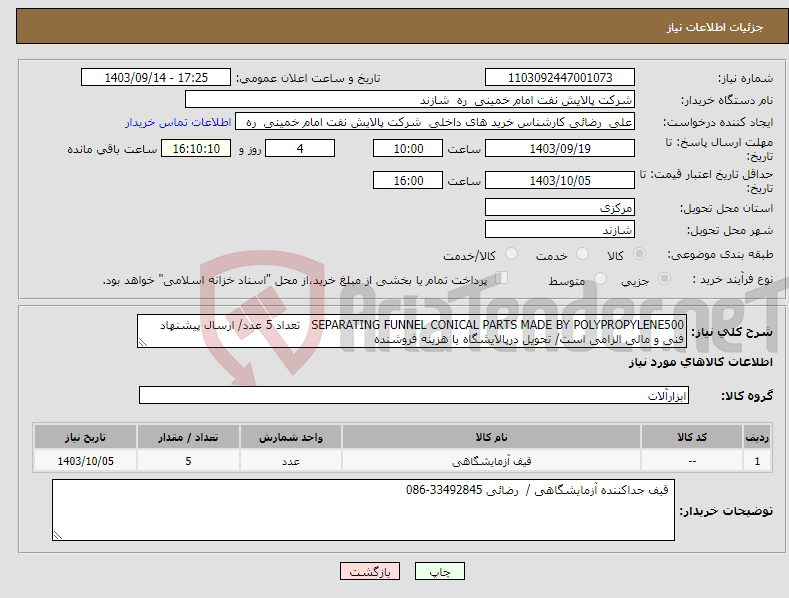The width and height of the screenshot is (789, 598).
Task: Toggle the Islamic treasury payment checkbox
Action: (502, 277)
